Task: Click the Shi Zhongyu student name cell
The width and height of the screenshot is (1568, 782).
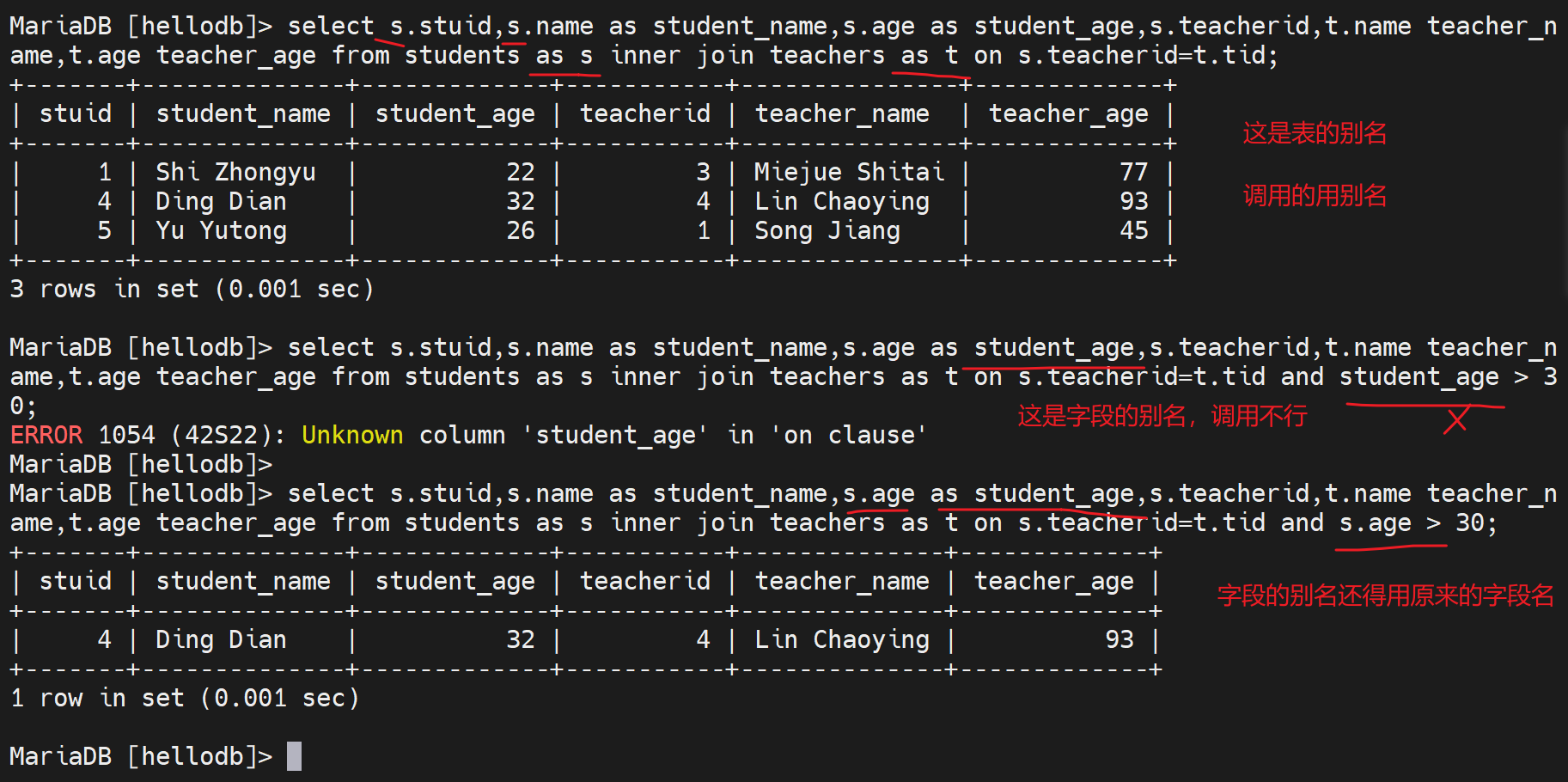Action: (235, 172)
